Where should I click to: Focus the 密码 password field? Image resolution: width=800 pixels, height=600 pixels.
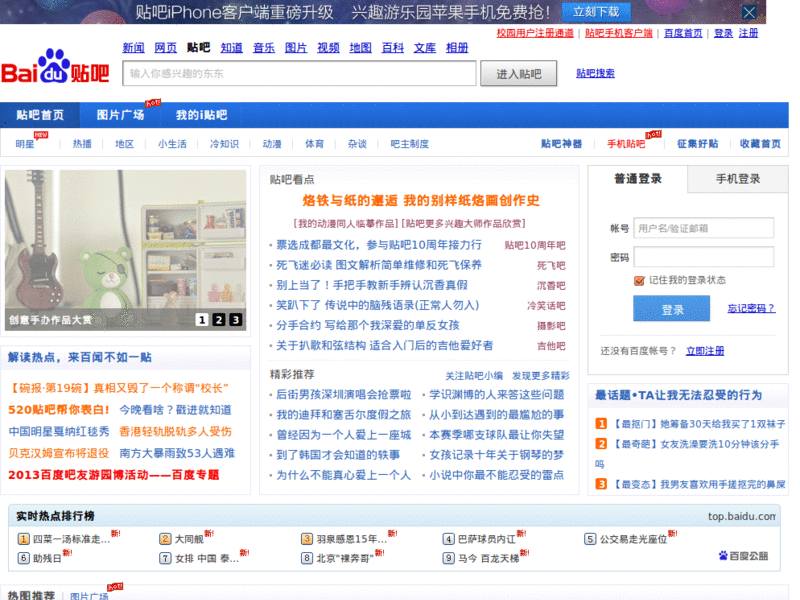point(704,257)
